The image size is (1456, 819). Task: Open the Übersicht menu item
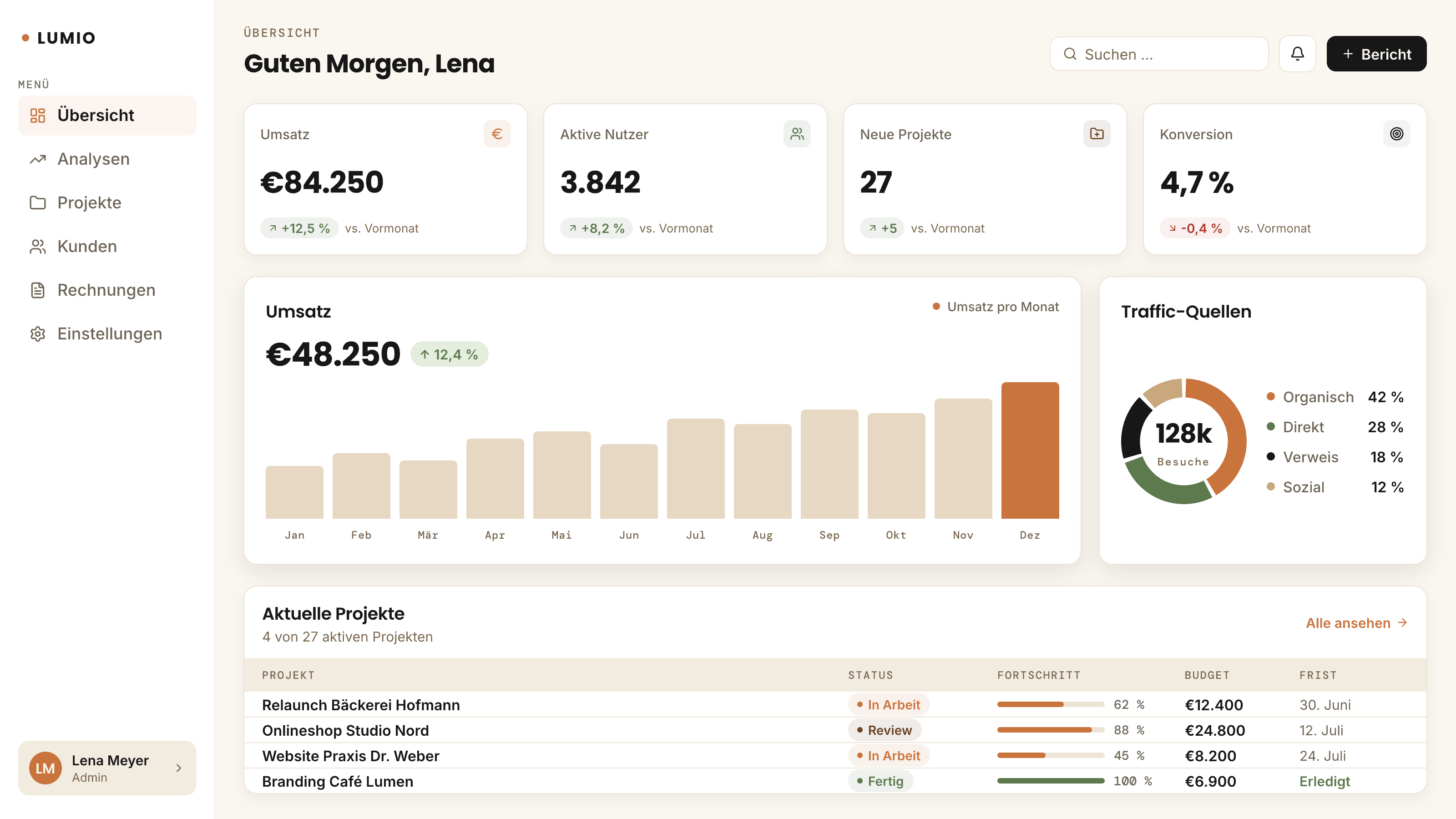click(x=107, y=115)
